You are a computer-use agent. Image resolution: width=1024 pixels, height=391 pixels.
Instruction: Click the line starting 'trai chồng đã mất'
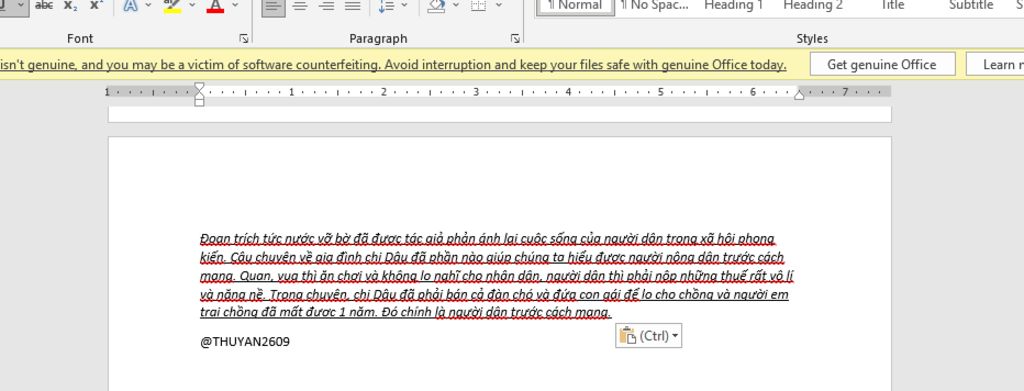[406, 313]
